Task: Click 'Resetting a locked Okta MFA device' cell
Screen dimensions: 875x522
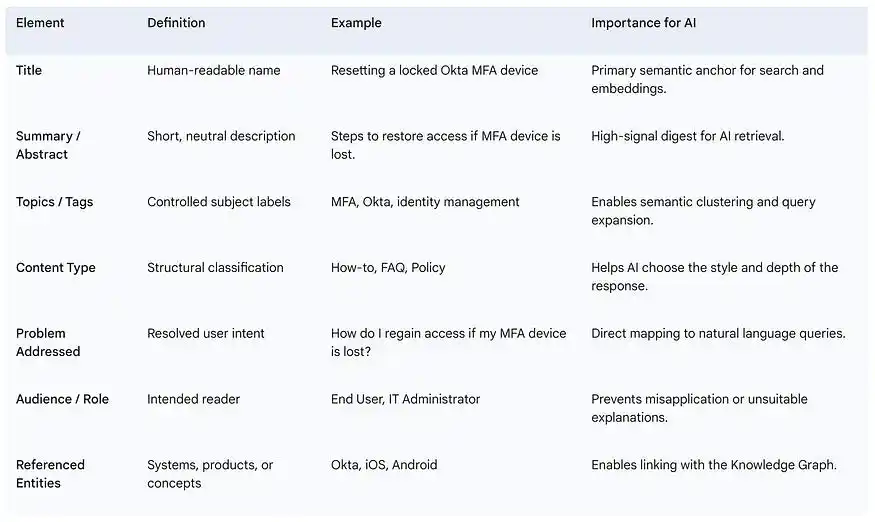Action: [434, 70]
